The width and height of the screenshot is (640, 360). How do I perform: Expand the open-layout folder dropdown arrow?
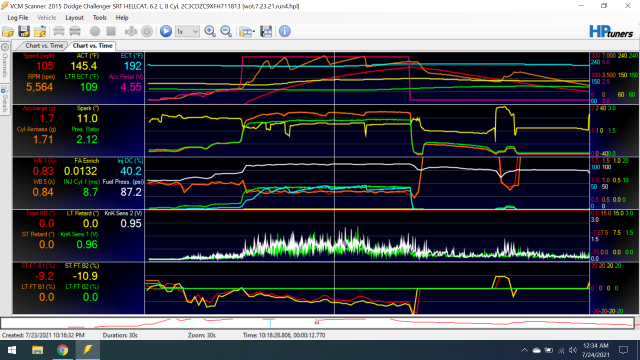253,31
